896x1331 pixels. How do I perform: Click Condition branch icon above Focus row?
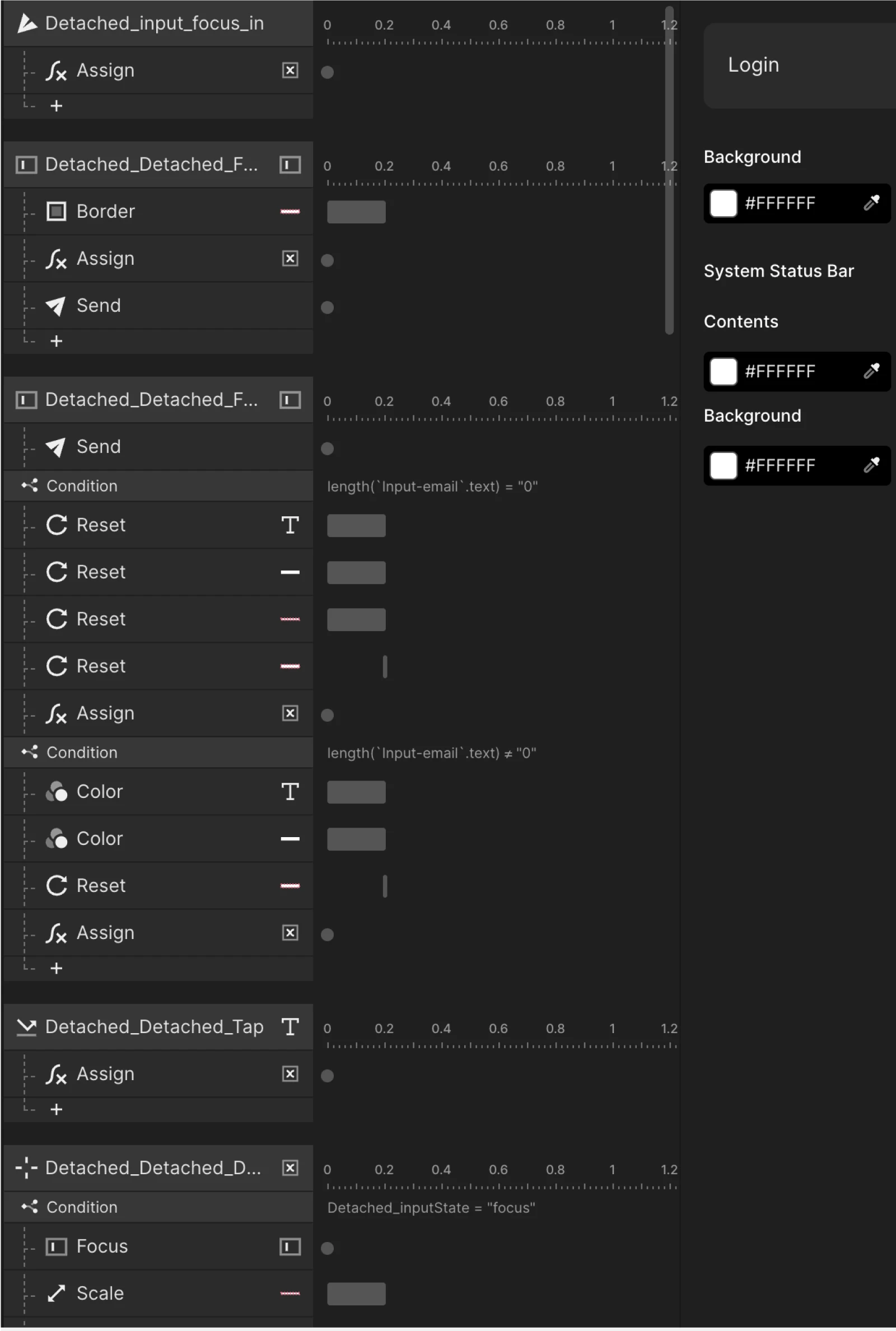pos(30,1207)
